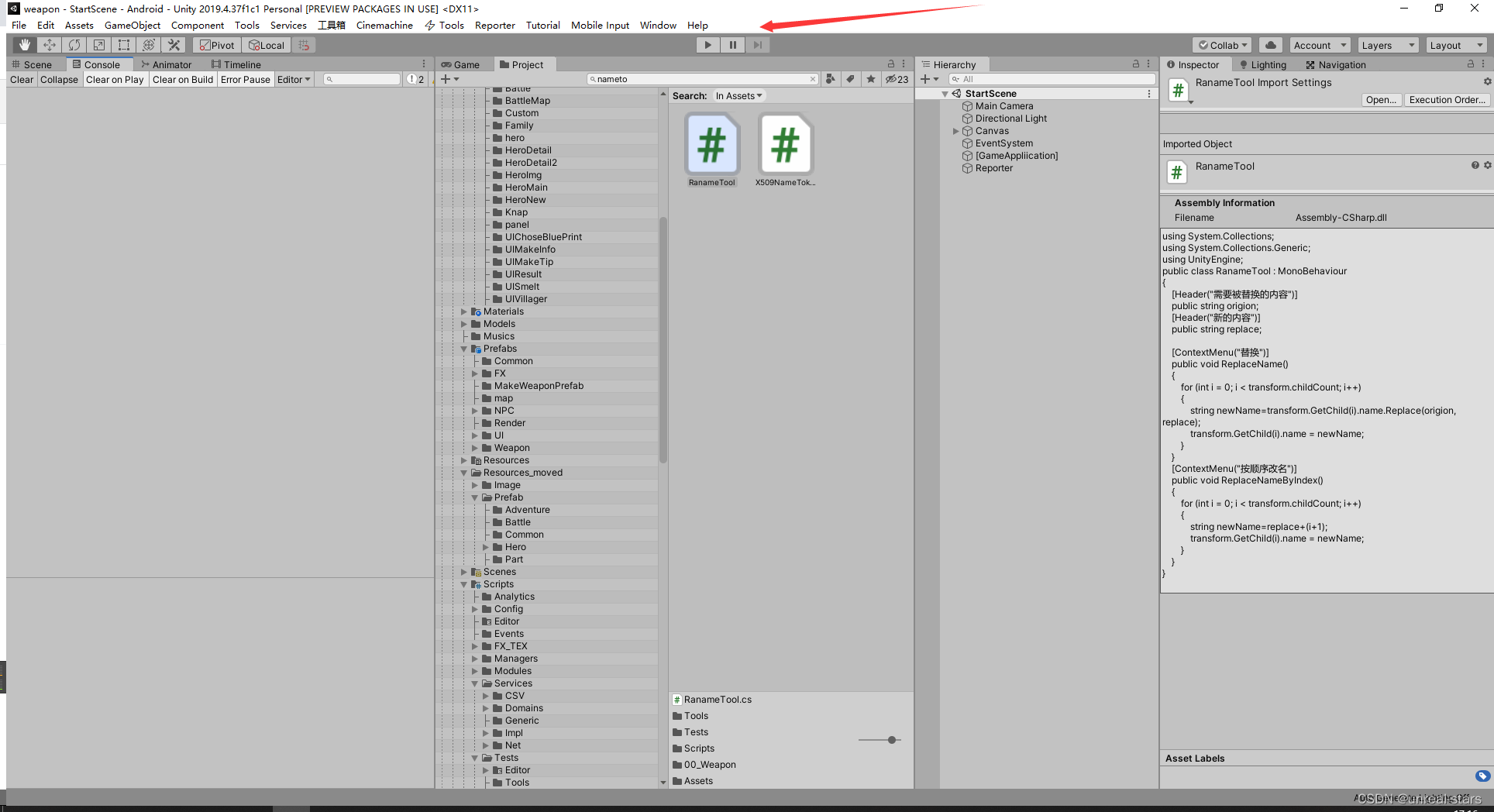Save search favorite star icon

[x=871, y=79]
